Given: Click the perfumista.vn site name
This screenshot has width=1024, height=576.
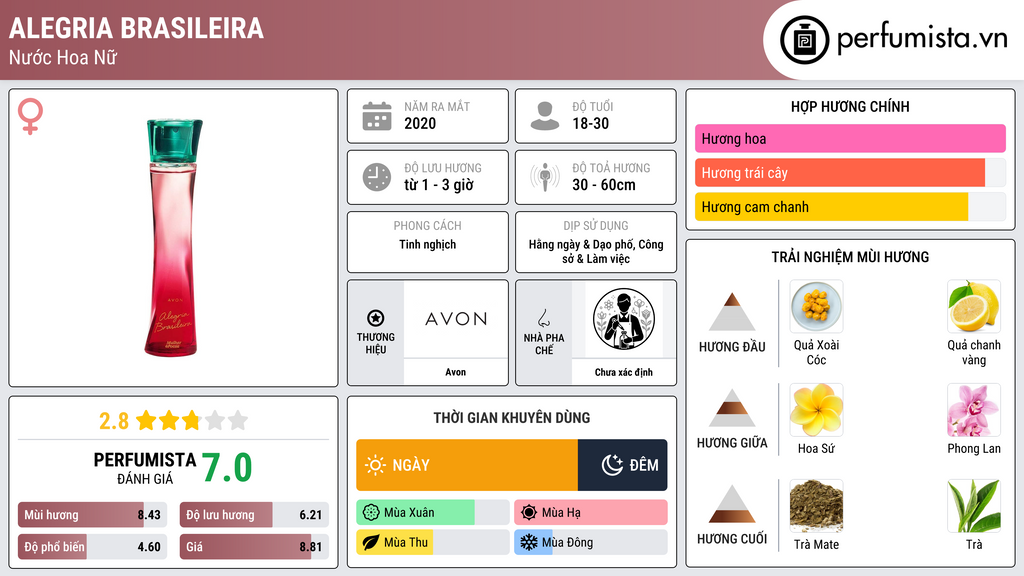Looking at the screenshot, I should (x=922, y=39).
